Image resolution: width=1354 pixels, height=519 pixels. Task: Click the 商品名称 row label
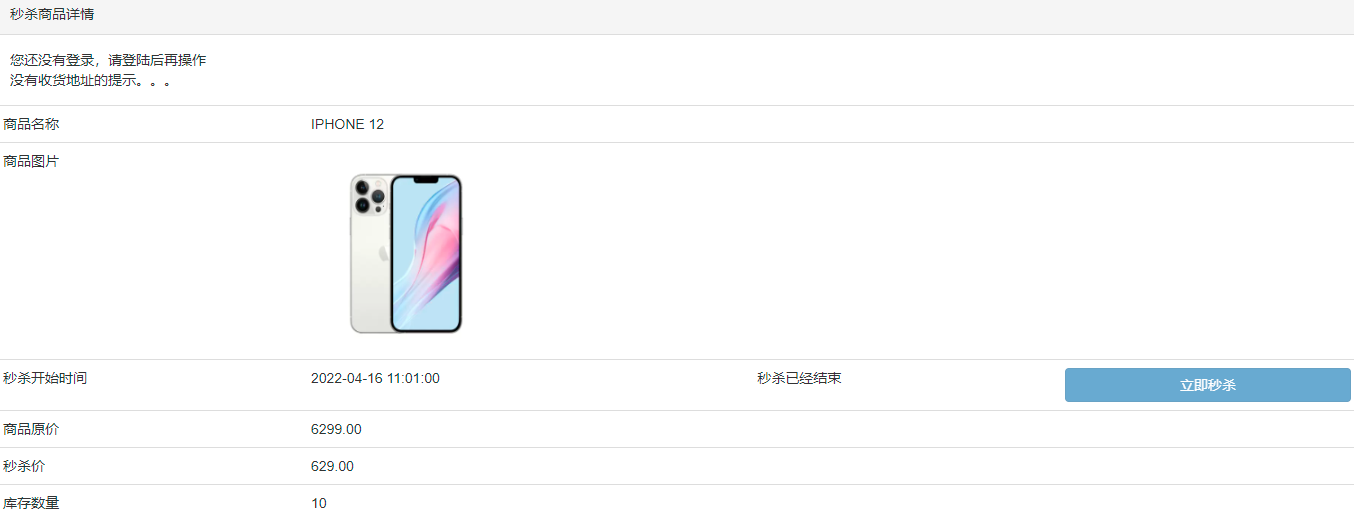point(31,124)
